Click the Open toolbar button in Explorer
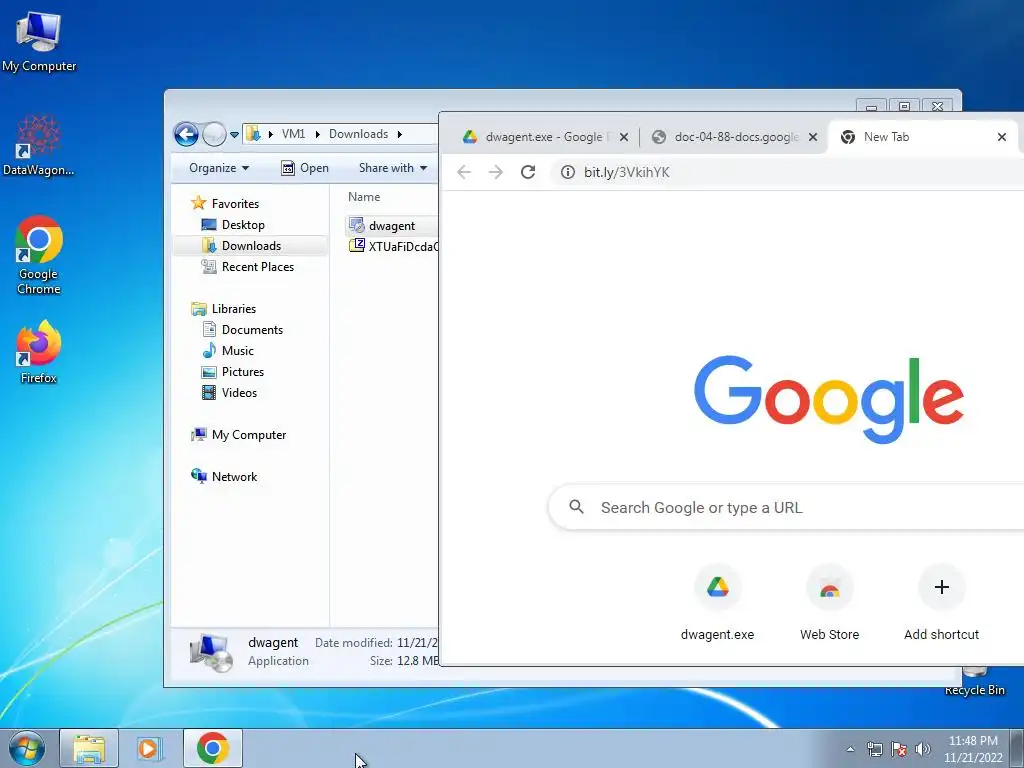The image size is (1024, 768). (x=305, y=168)
